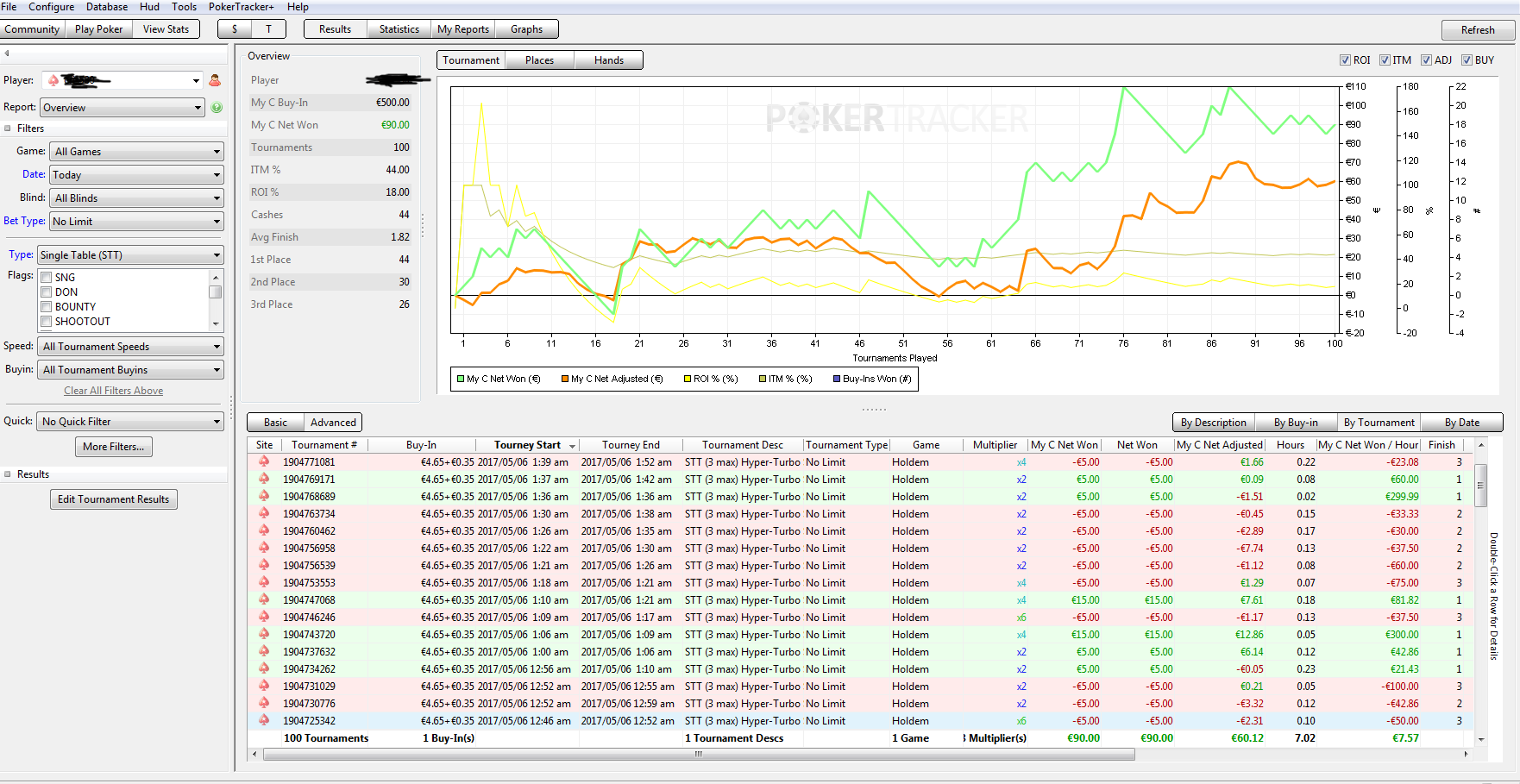The height and width of the screenshot is (784, 1520).
Task: Check the SNG flag checkbox
Action: point(47,278)
